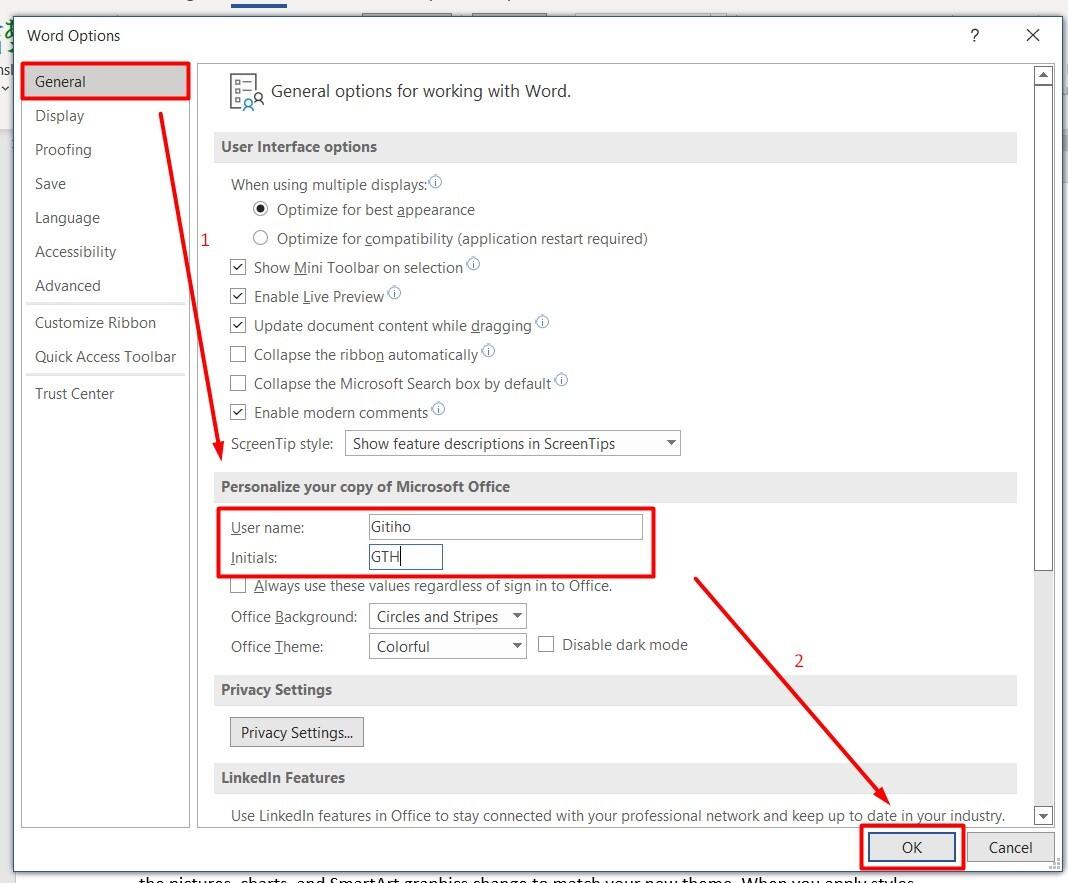Open Customize Ribbon settings

[105, 323]
